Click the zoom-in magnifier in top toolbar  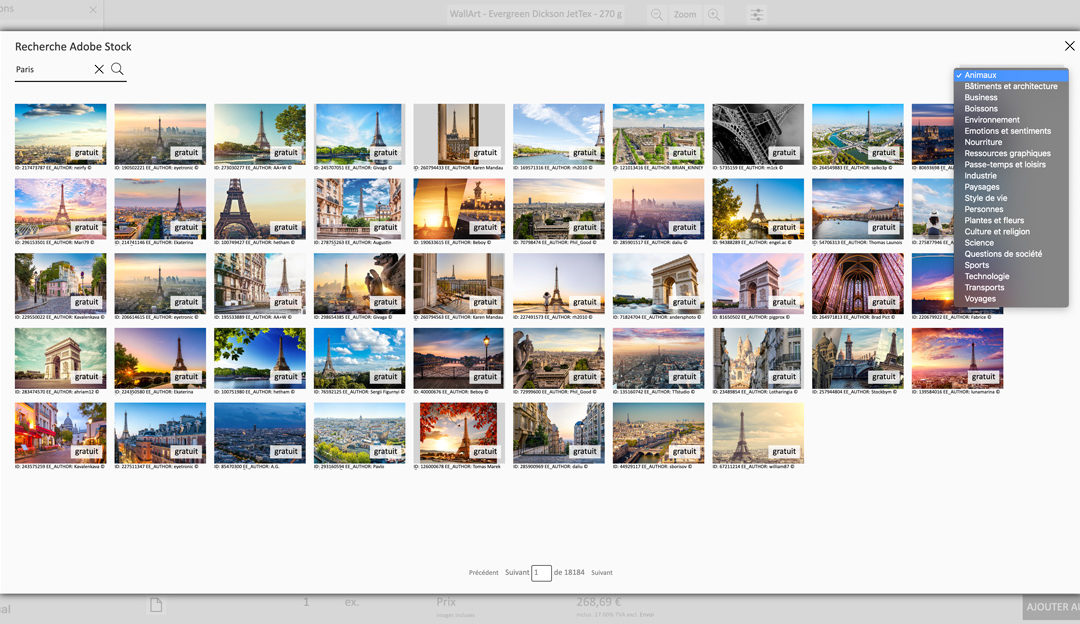714,15
